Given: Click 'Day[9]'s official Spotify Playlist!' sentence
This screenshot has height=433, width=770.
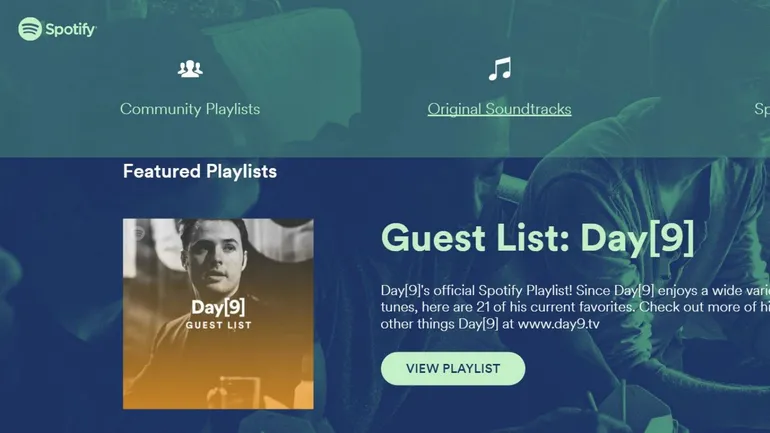Looking at the screenshot, I should click(476, 291).
